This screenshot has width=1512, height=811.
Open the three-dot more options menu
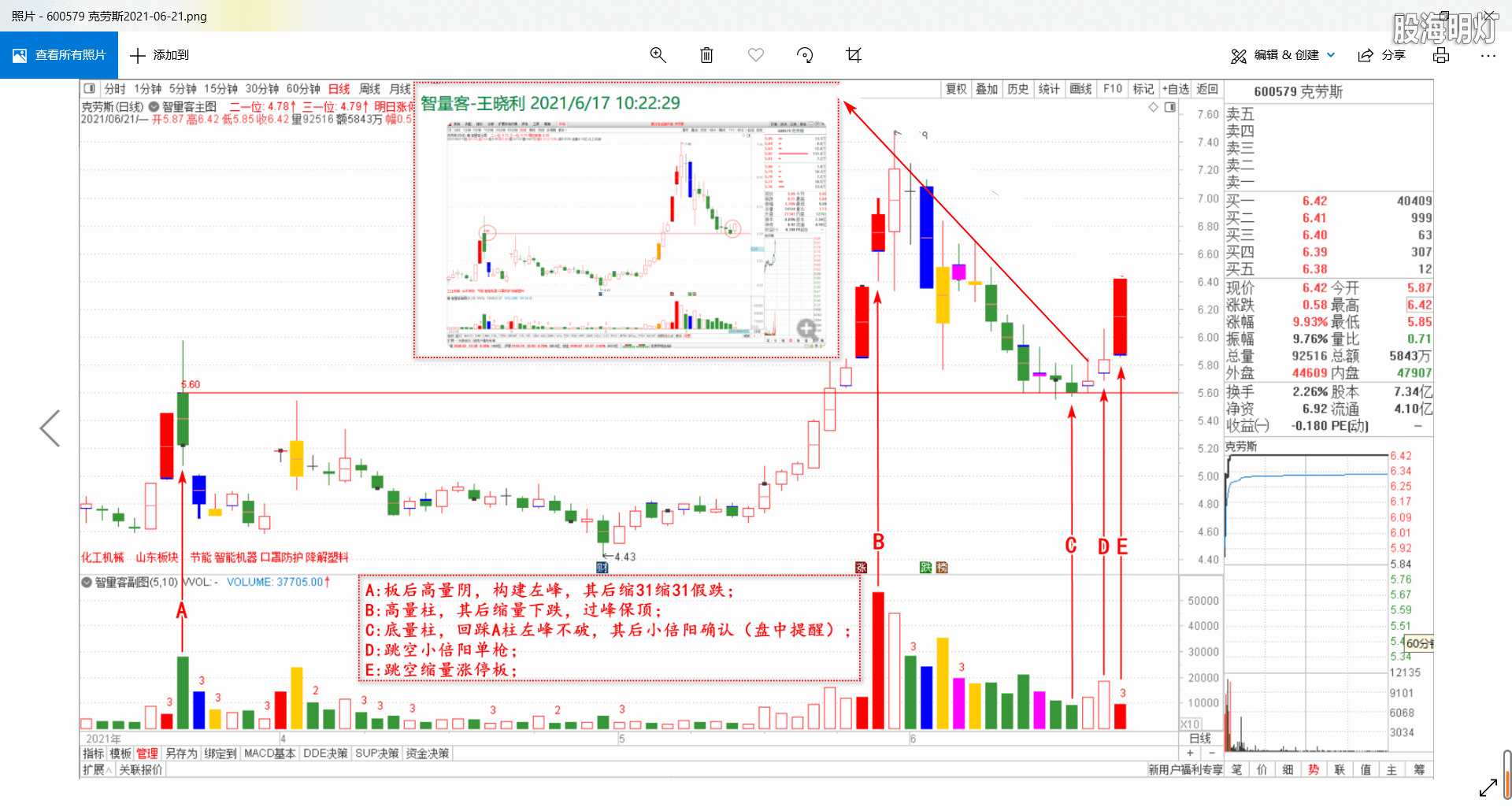click(x=1488, y=55)
